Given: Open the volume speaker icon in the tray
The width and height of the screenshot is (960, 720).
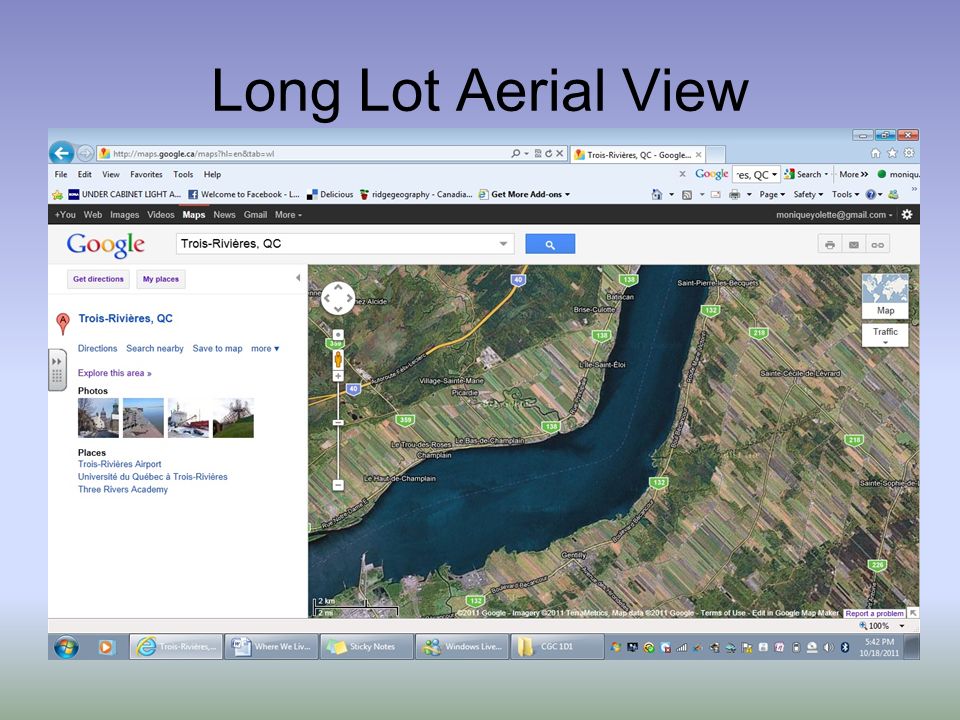Looking at the screenshot, I should point(828,647).
